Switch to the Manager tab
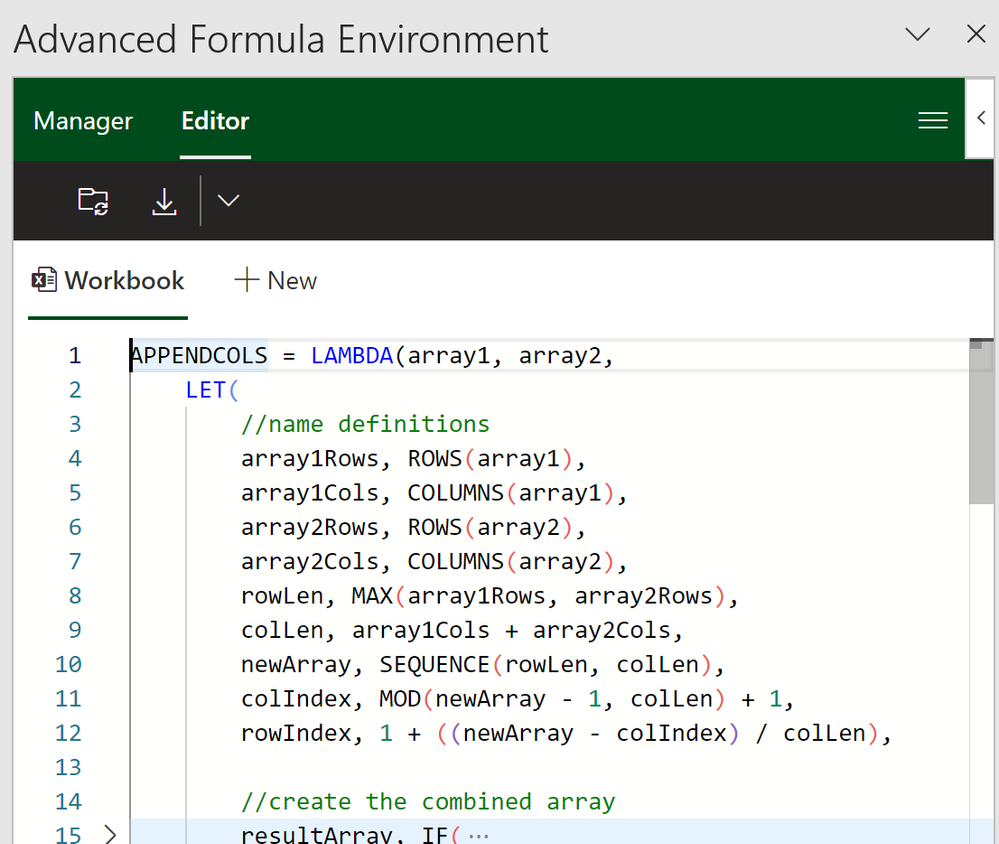 coord(83,121)
